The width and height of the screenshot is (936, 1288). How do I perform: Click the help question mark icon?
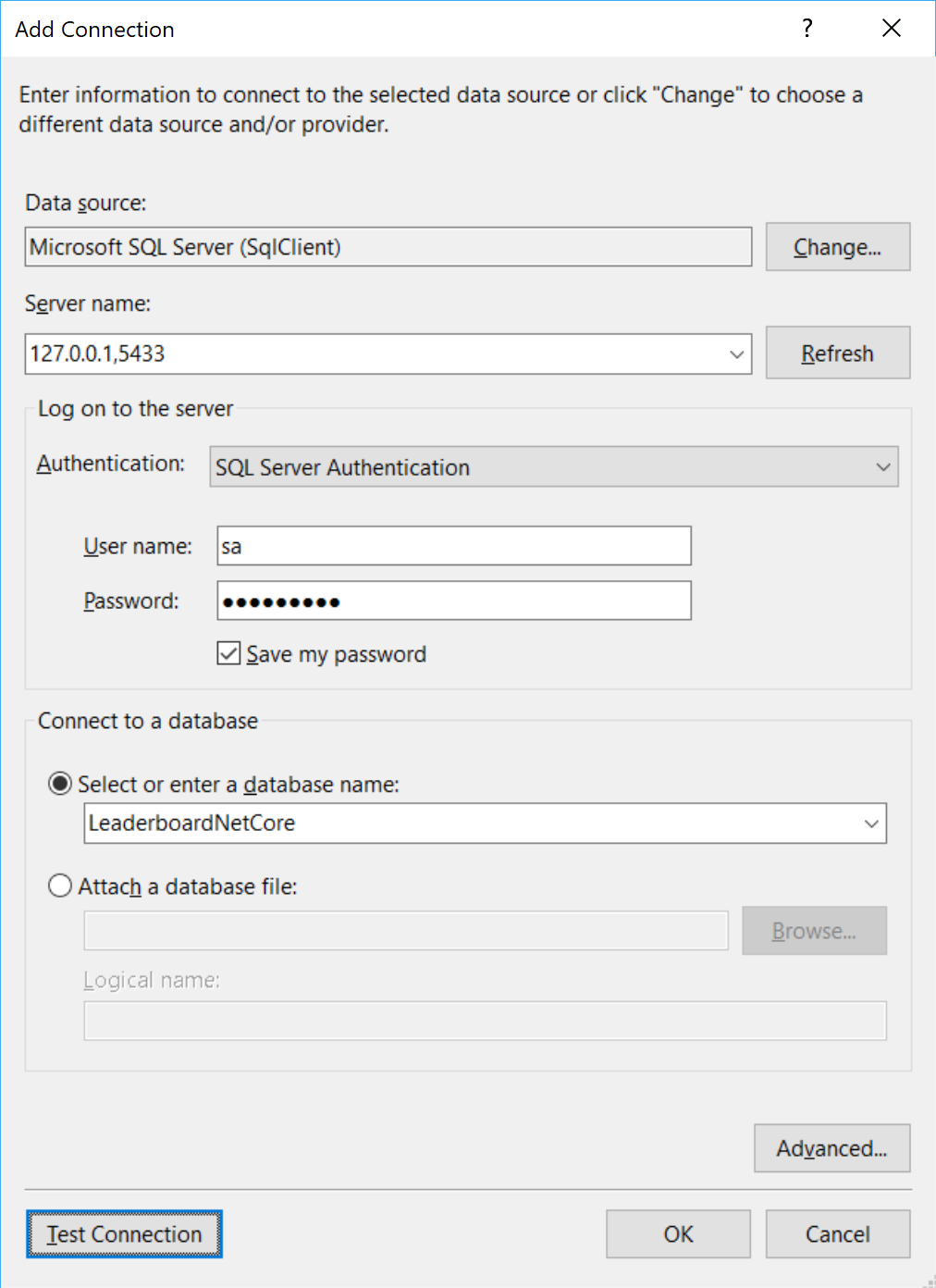807,29
